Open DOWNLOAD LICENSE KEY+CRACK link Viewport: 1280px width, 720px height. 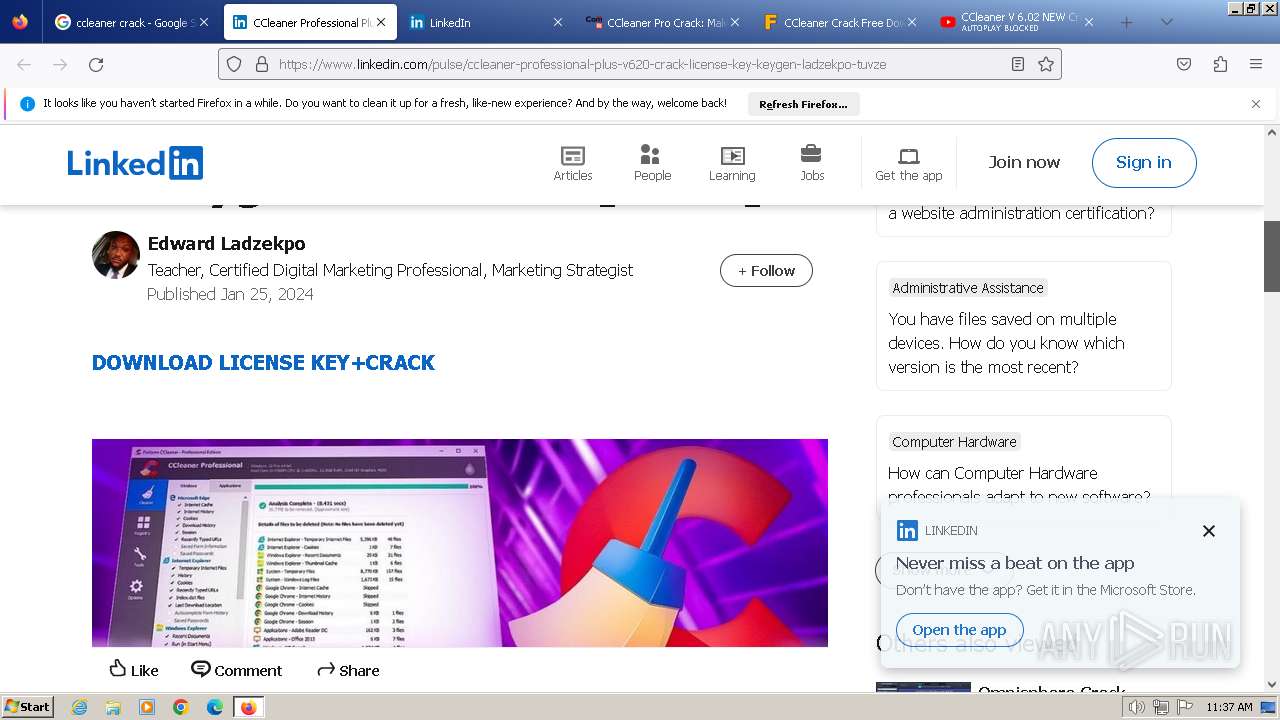tap(263, 363)
